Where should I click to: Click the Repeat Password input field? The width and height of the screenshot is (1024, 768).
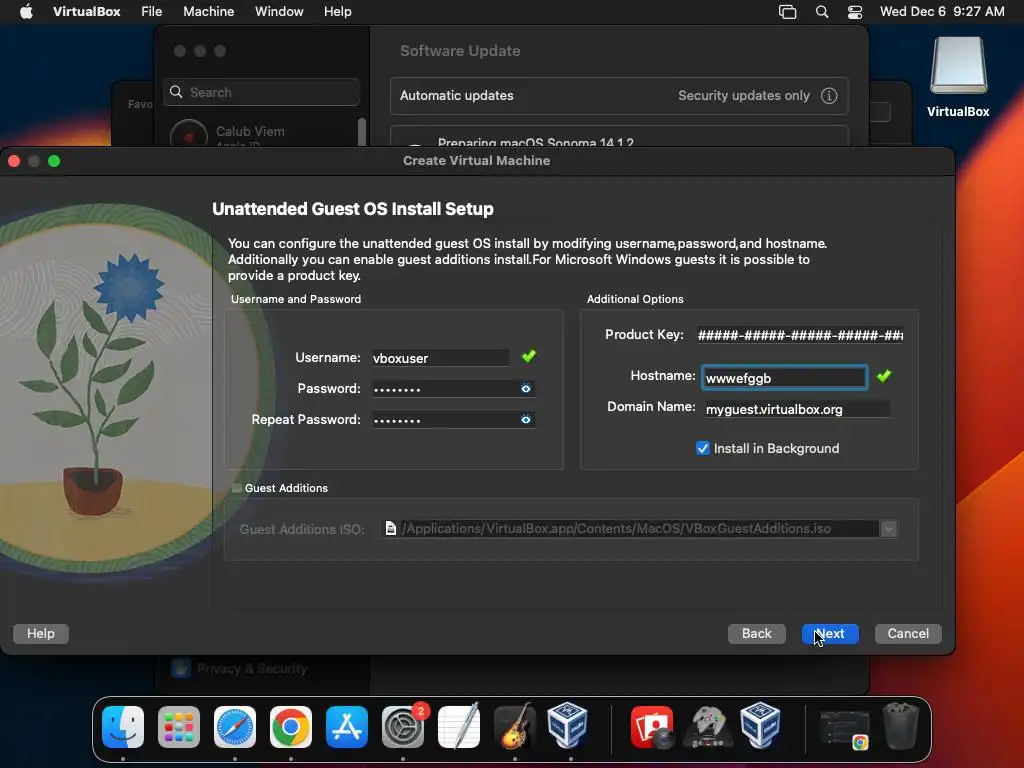[x=453, y=419]
